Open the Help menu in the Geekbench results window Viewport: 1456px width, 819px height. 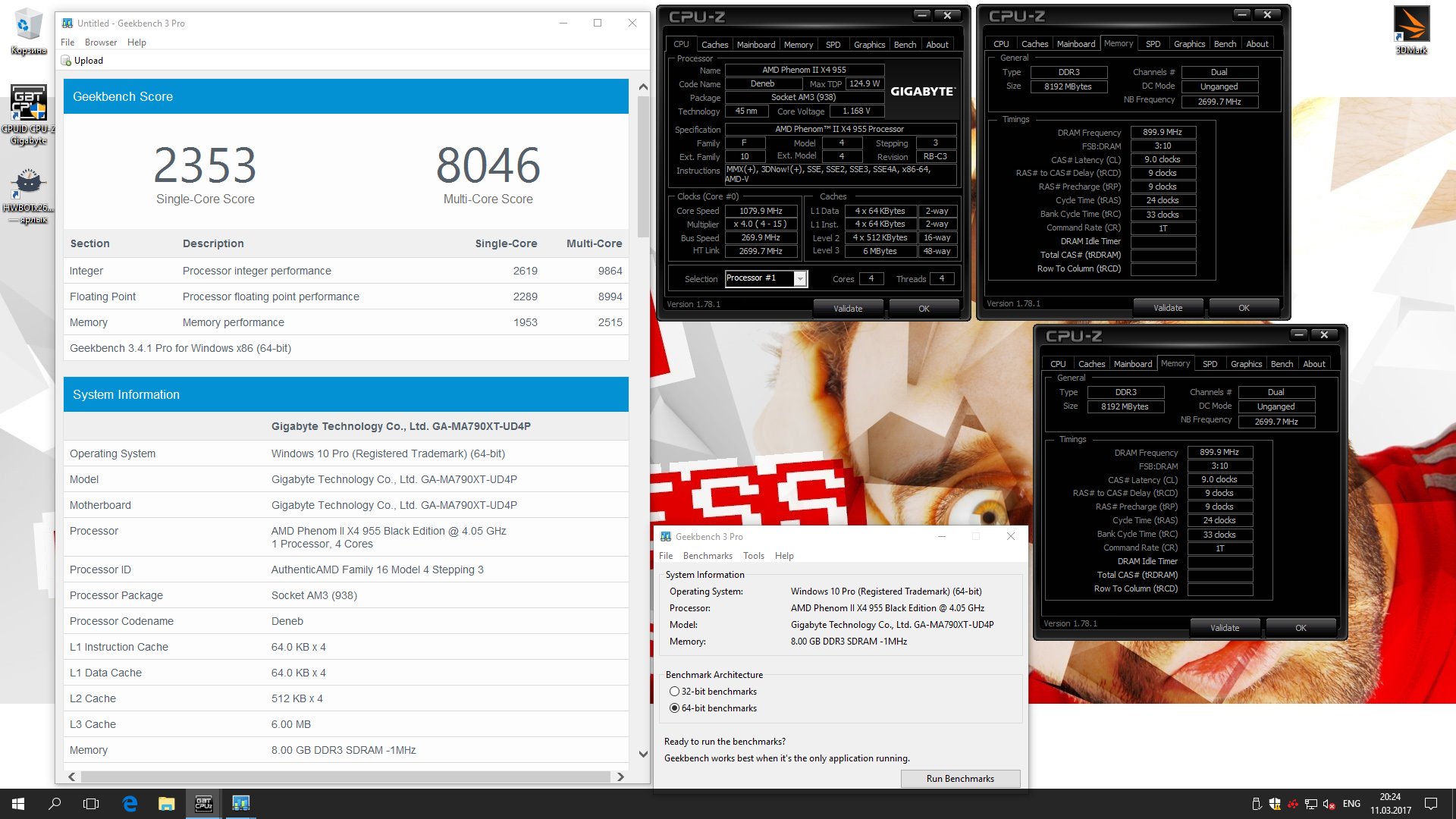[x=136, y=42]
